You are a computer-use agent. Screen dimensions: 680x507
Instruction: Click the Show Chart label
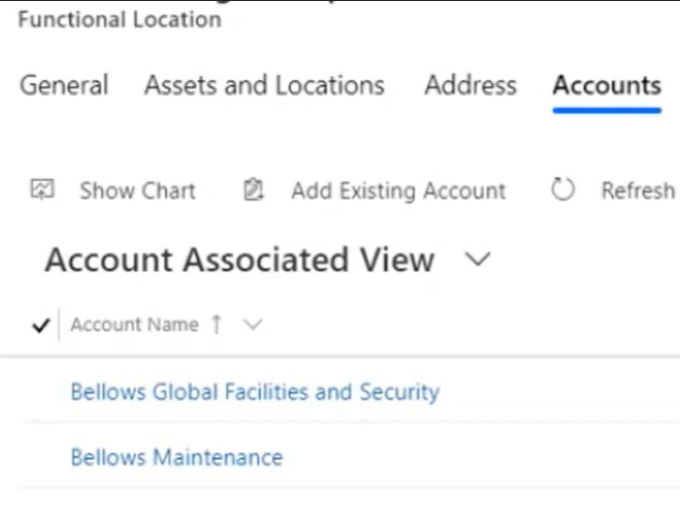pyautogui.click(x=138, y=191)
